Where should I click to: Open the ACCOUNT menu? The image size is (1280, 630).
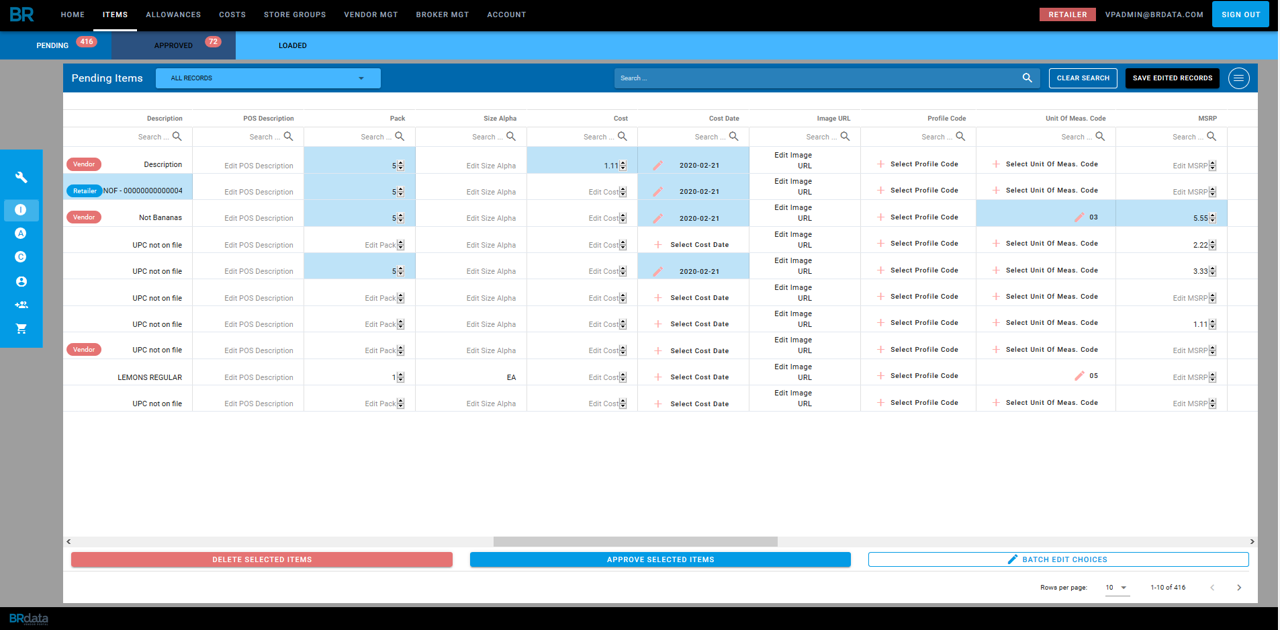506,15
